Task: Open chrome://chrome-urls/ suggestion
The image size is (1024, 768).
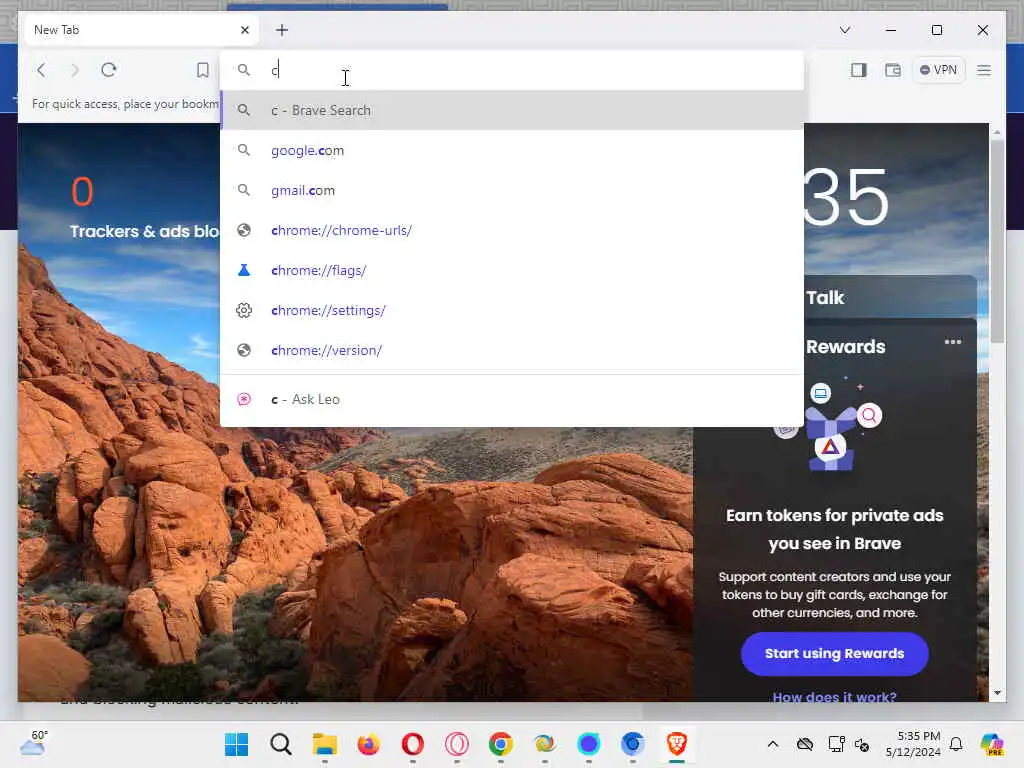Action: tap(512, 230)
